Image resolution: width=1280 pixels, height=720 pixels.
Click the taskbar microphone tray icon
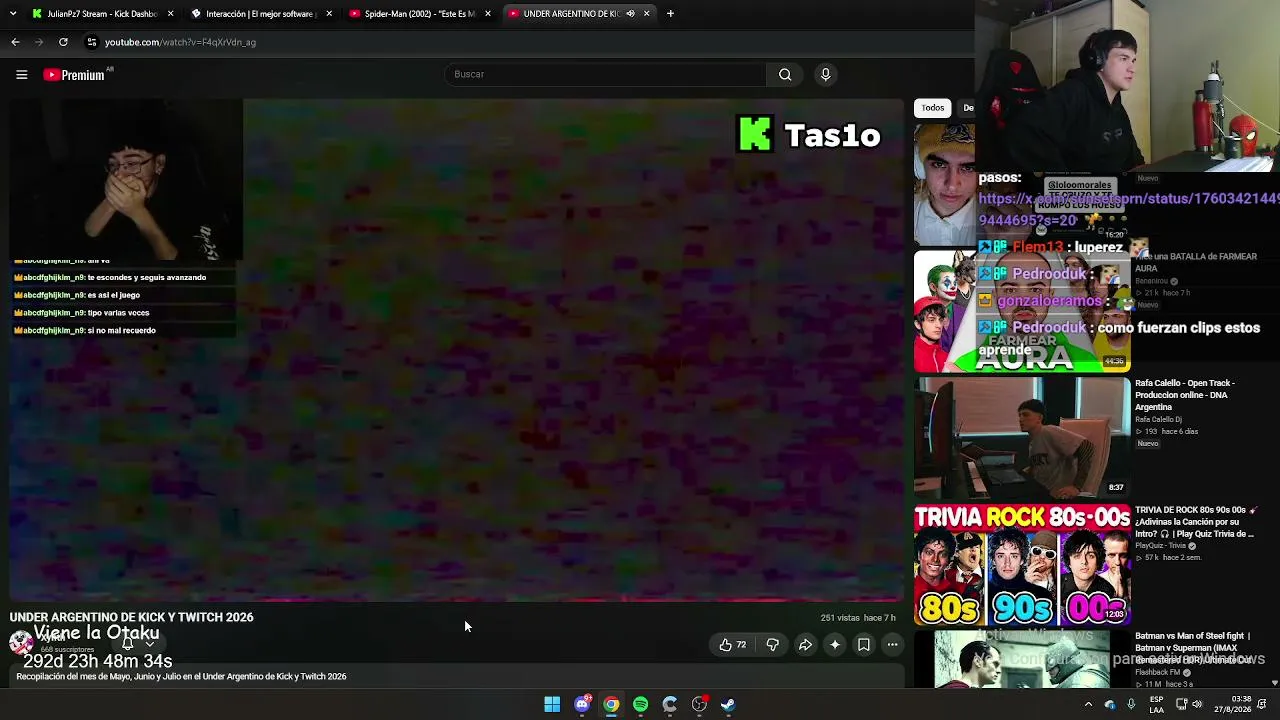pyautogui.click(x=1131, y=704)
